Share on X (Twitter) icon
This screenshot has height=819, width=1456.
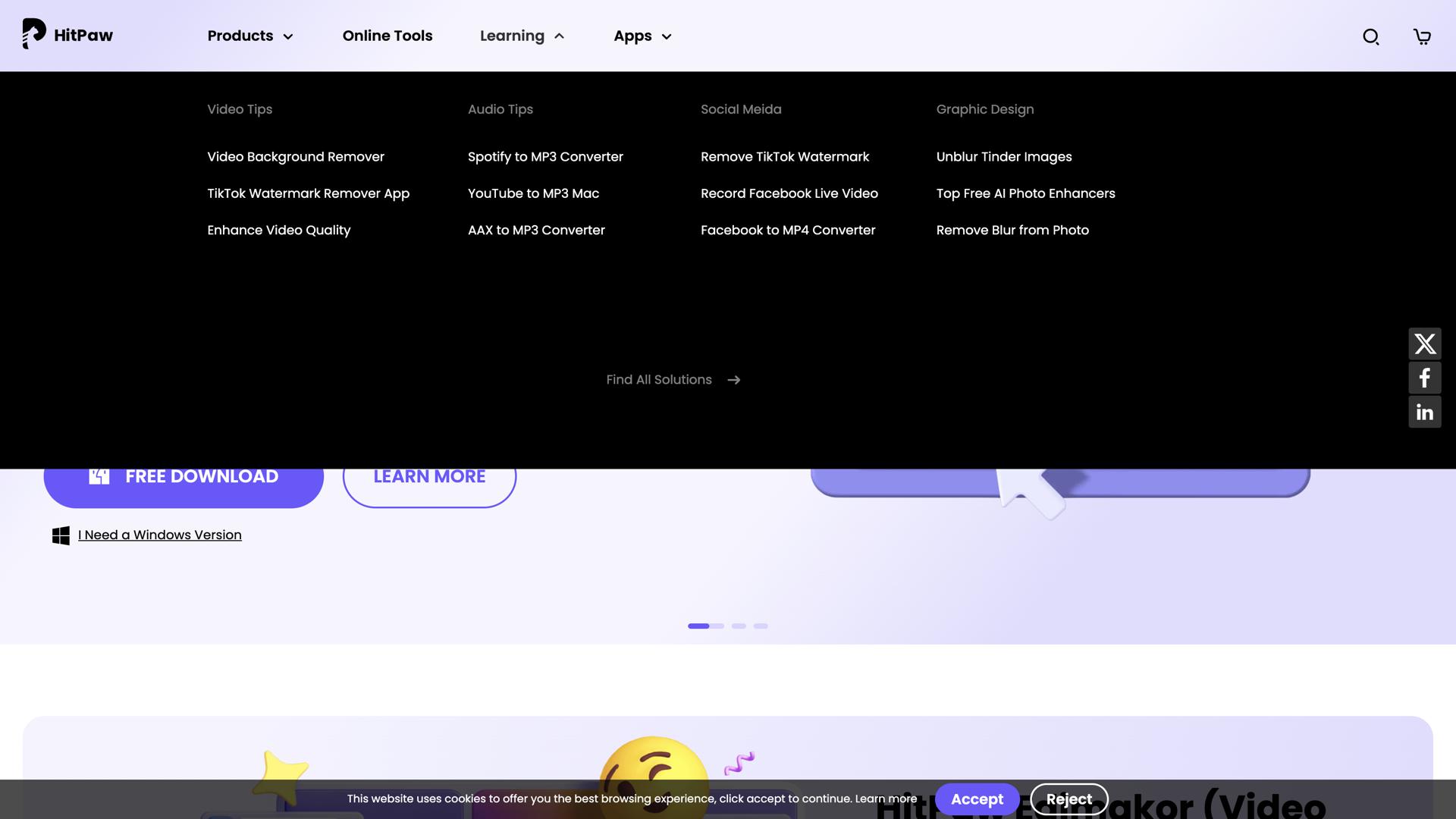[1424, 344]
